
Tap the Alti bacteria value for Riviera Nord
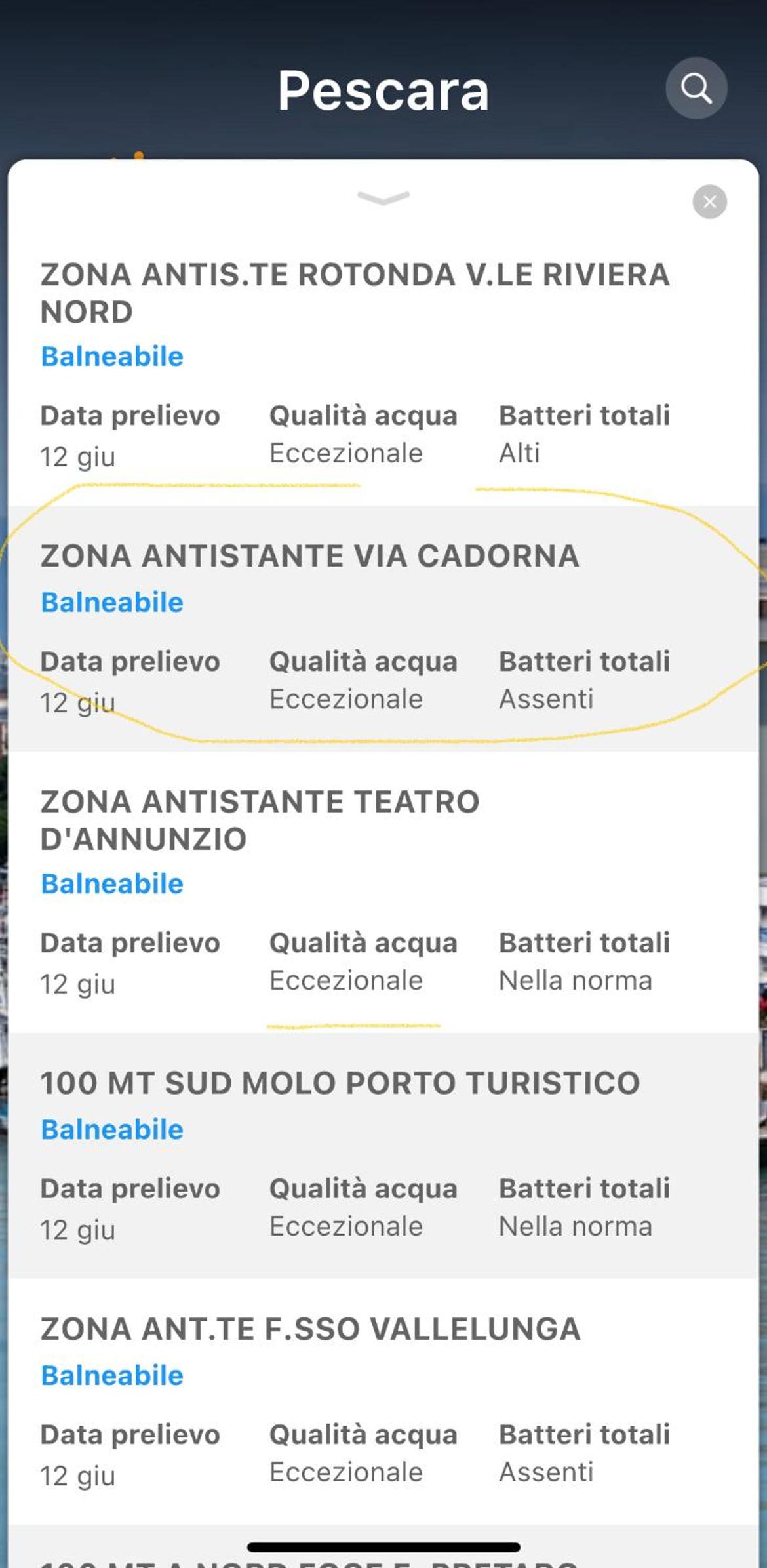tap(519, 452)
